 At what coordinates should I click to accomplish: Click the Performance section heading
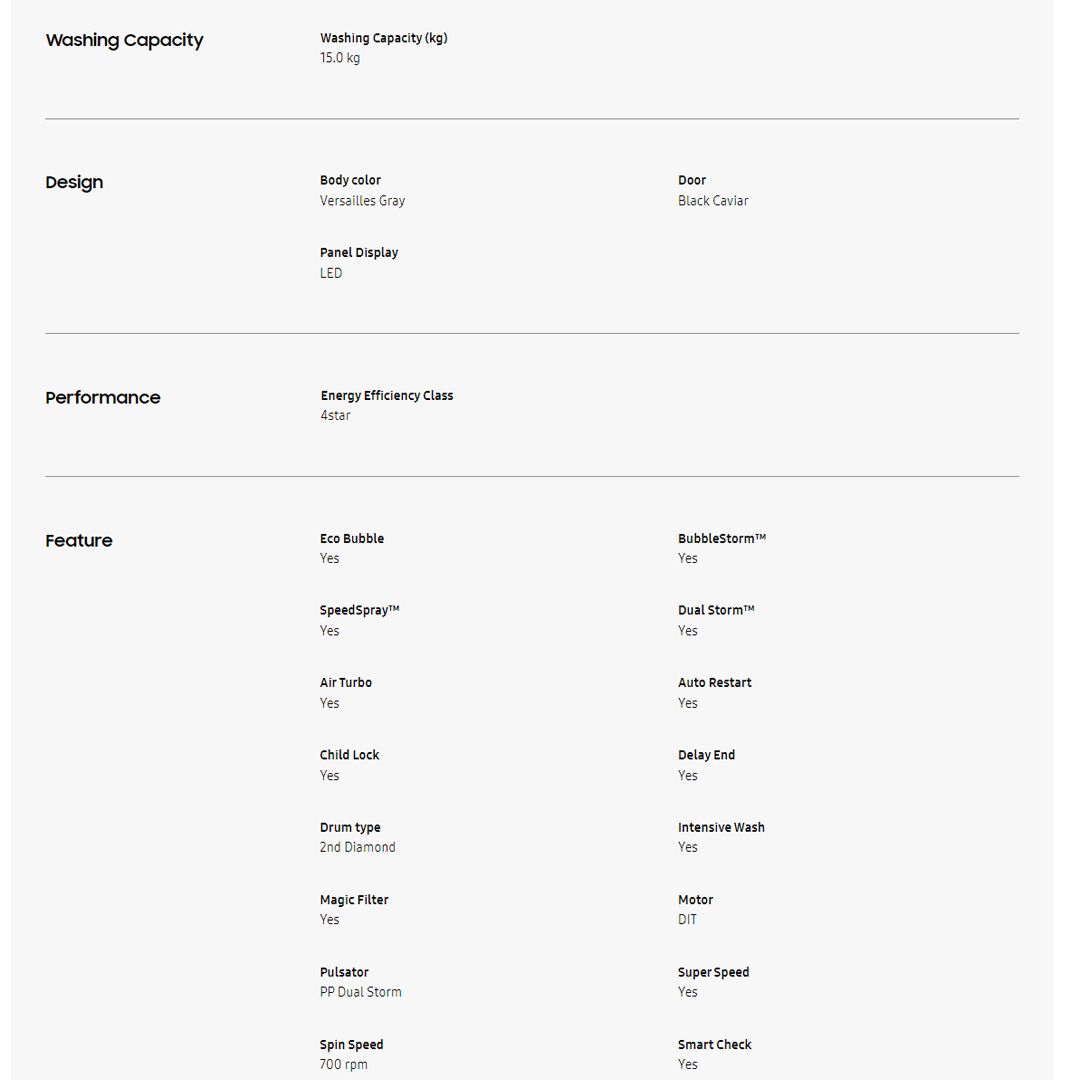[102, 397]
